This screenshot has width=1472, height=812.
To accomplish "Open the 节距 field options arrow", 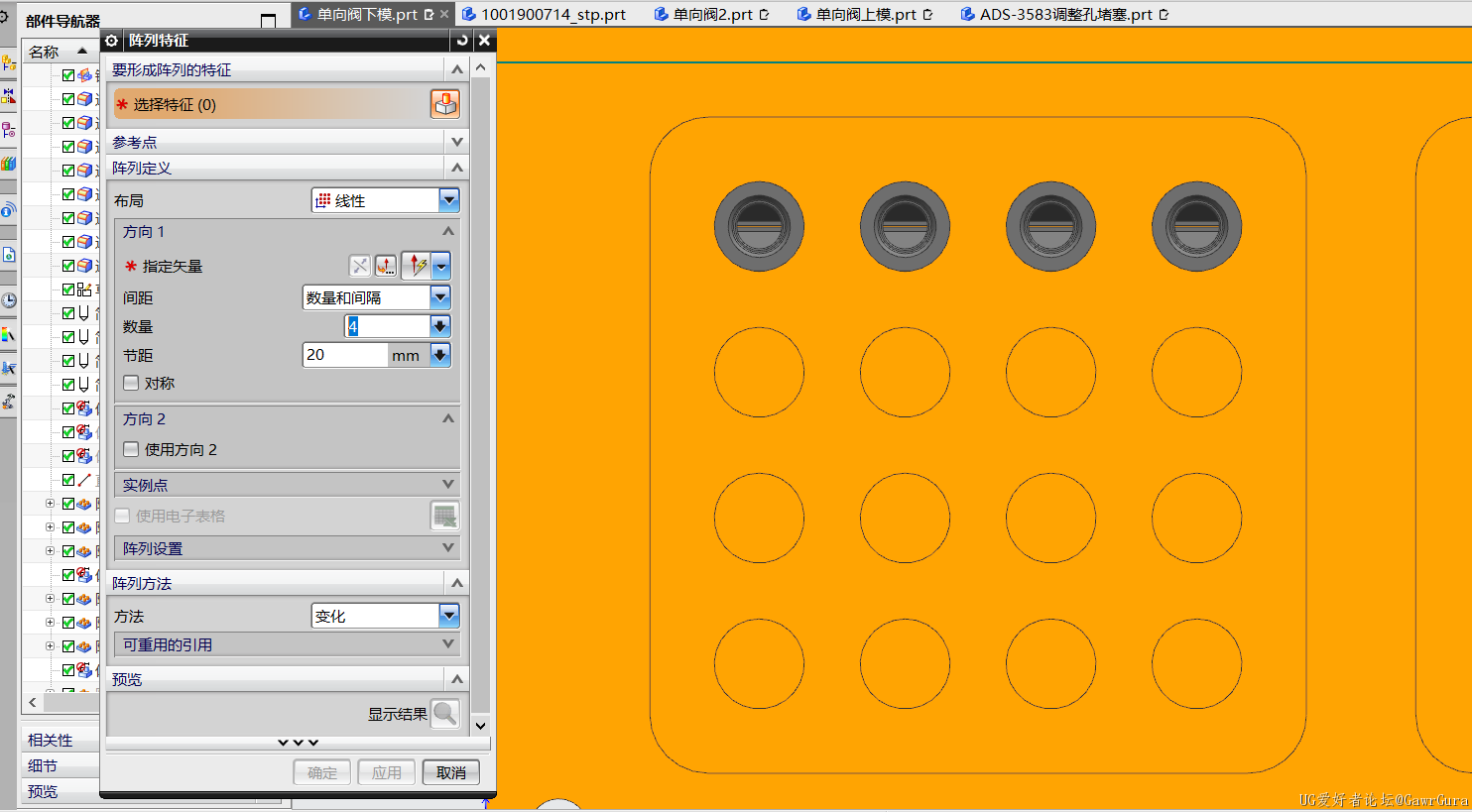I will [x=440, y=355].
